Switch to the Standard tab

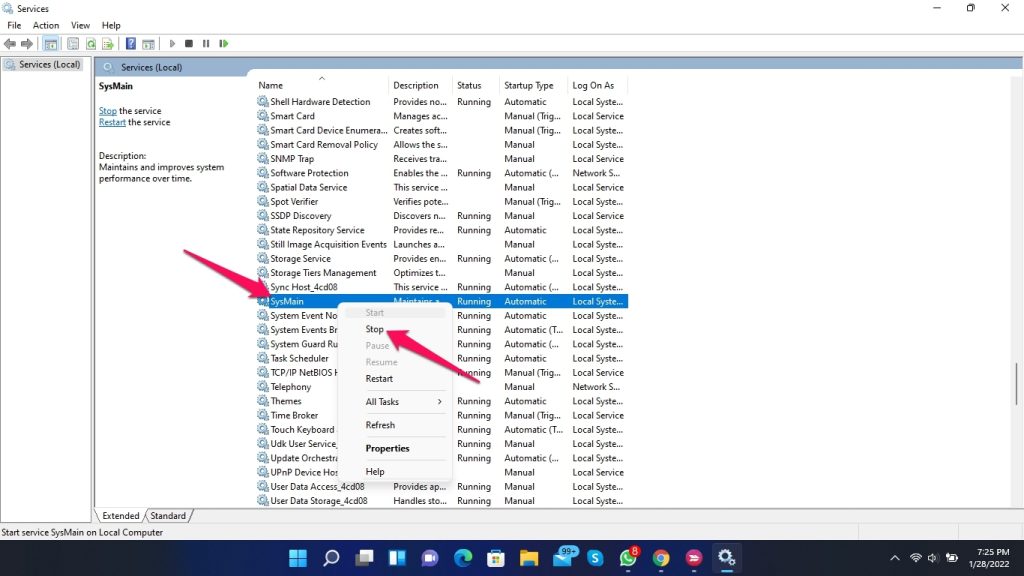pyautogui.click(x=168, y=516)
